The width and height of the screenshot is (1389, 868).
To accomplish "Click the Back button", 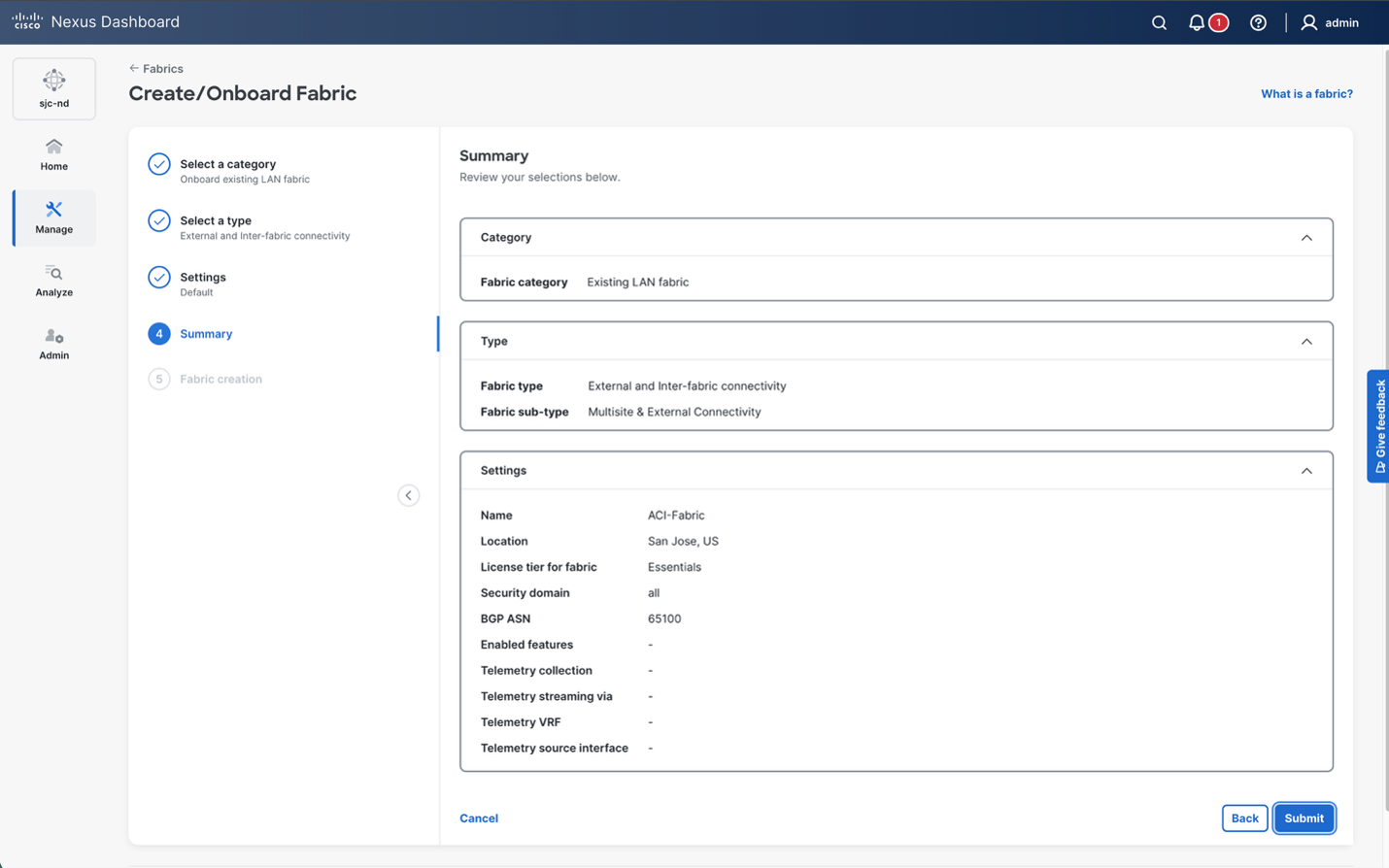I will pyautogui.click(x=1244, y=818).
